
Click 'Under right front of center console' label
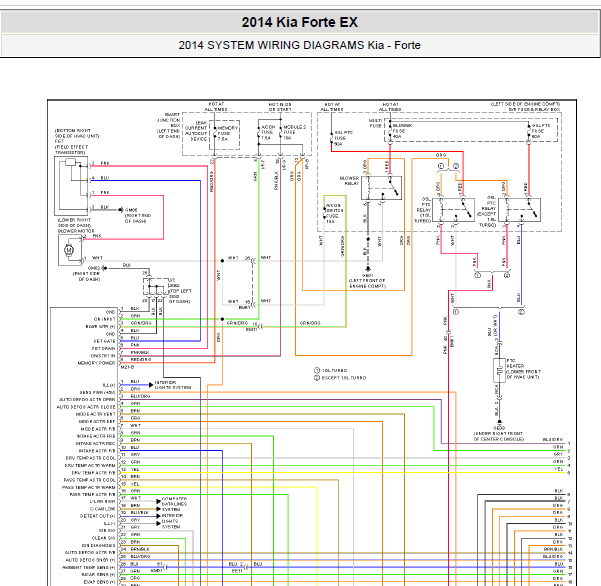499,436
